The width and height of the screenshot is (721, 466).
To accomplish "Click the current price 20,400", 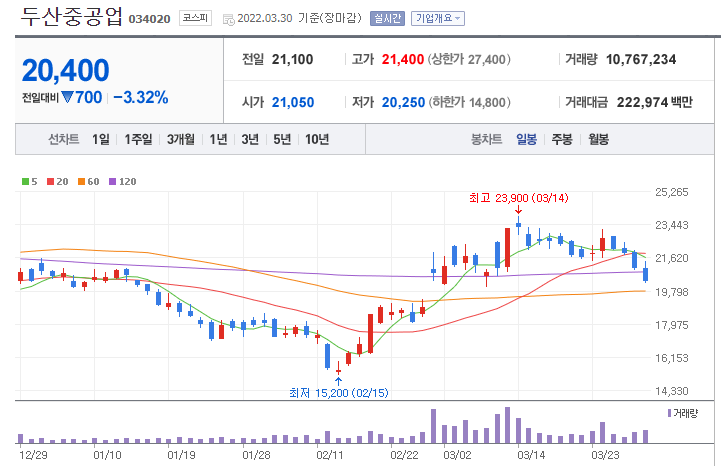I will click(x=65, y=70).
